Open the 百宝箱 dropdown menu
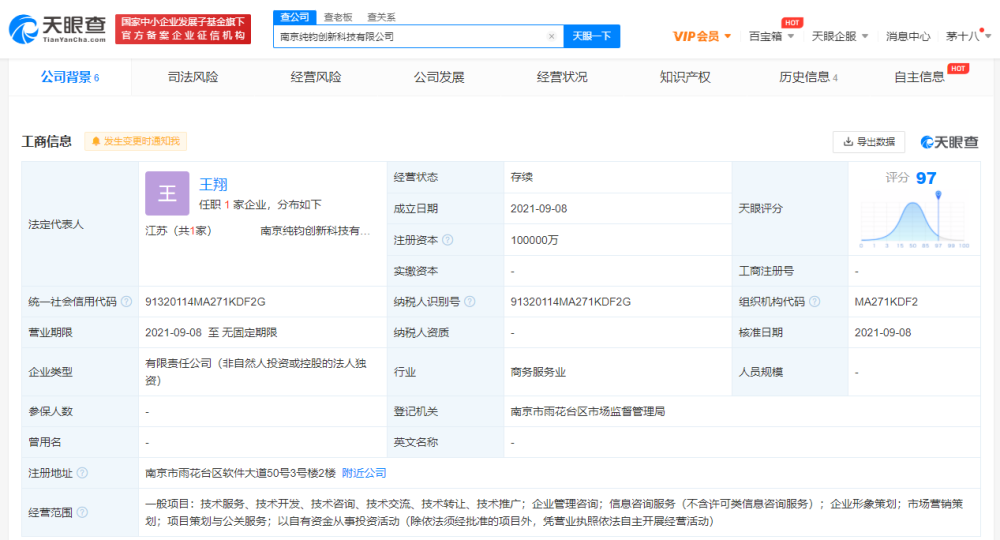This screenshot has width=1000, height=540. click(x=771, y=36)
